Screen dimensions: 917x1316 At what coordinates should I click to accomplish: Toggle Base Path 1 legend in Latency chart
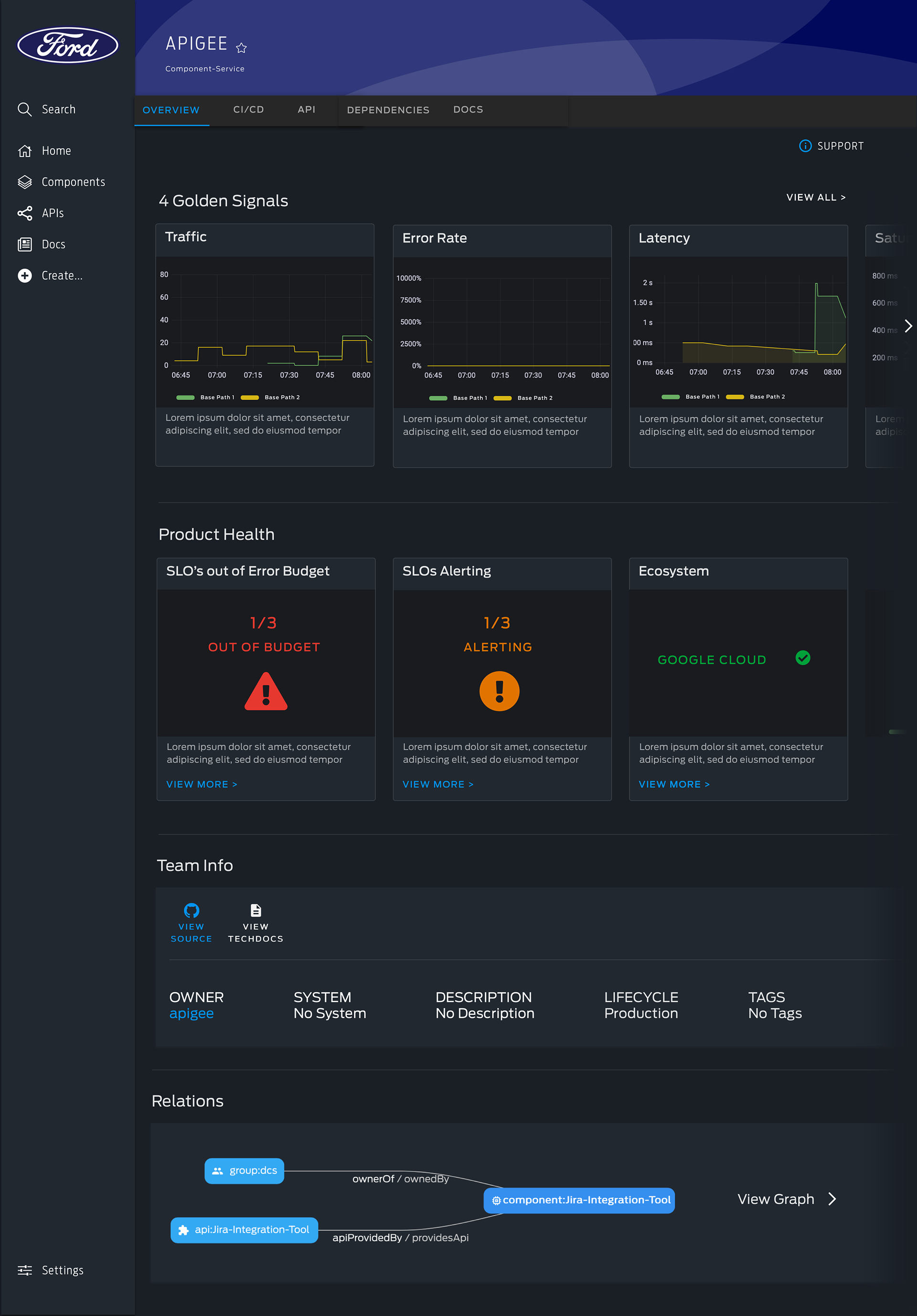[x=691, y=397]
